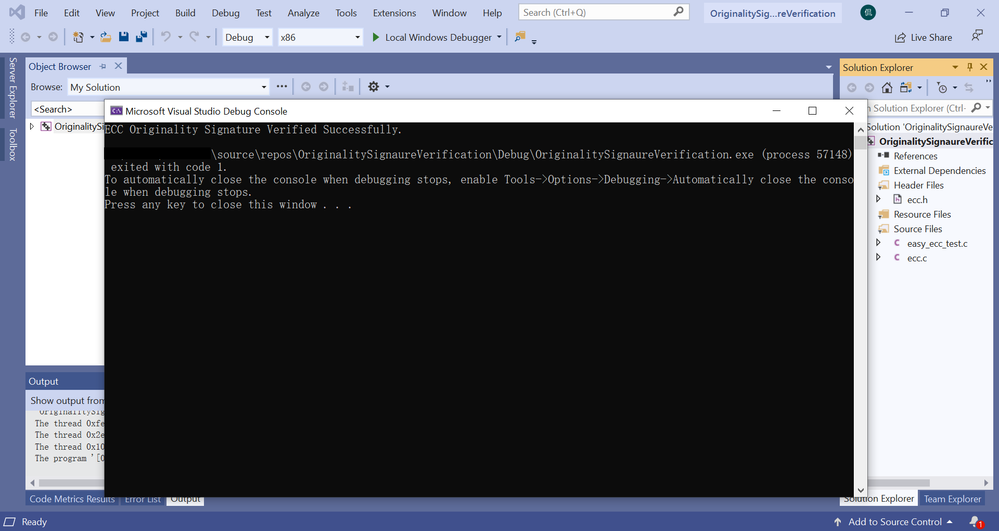Image resolution: width=999 pixels, height=531 pixels.
Task: Open the Build menu
Action: point(185,13)
